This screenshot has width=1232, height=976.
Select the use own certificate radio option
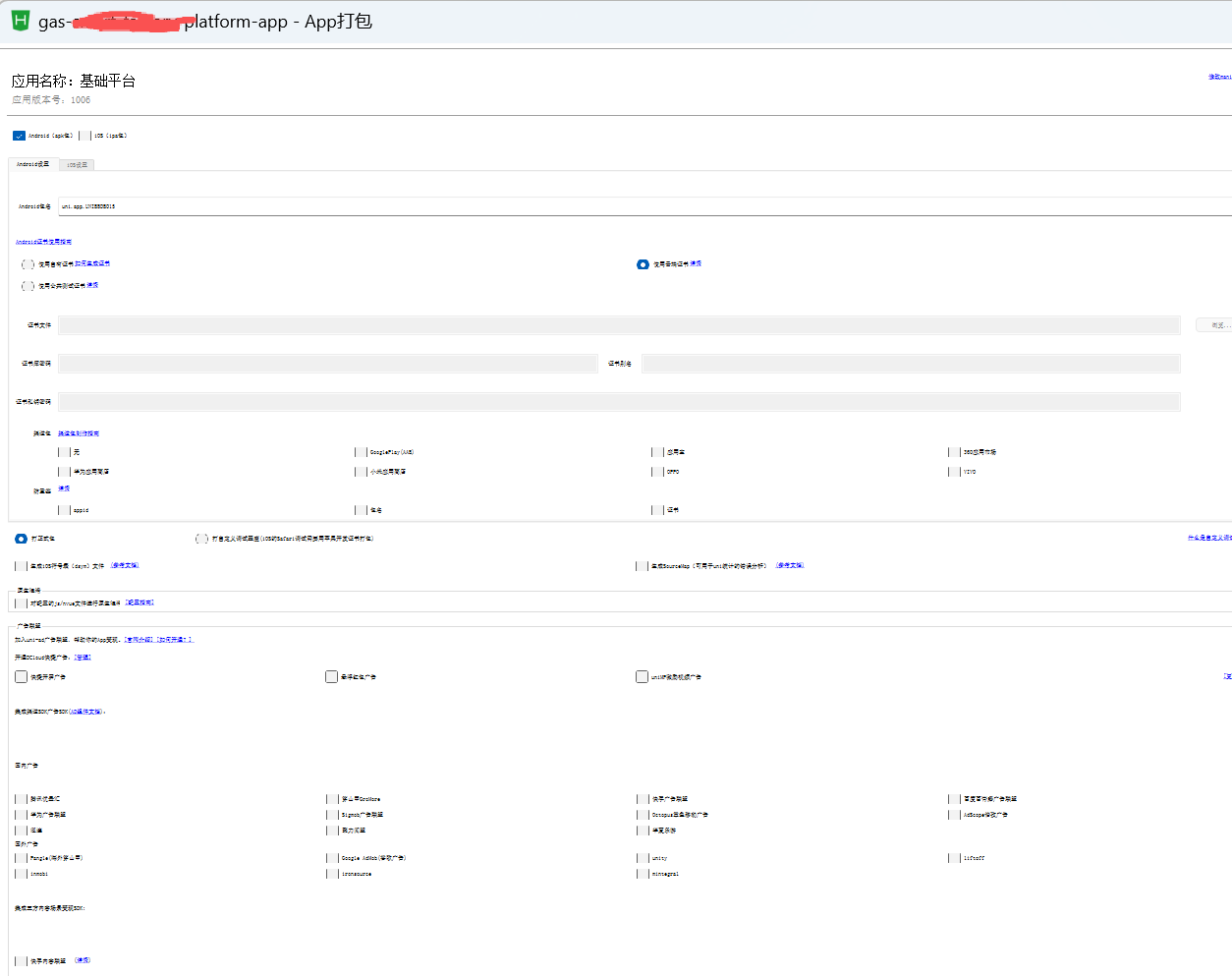coord(28,264)
